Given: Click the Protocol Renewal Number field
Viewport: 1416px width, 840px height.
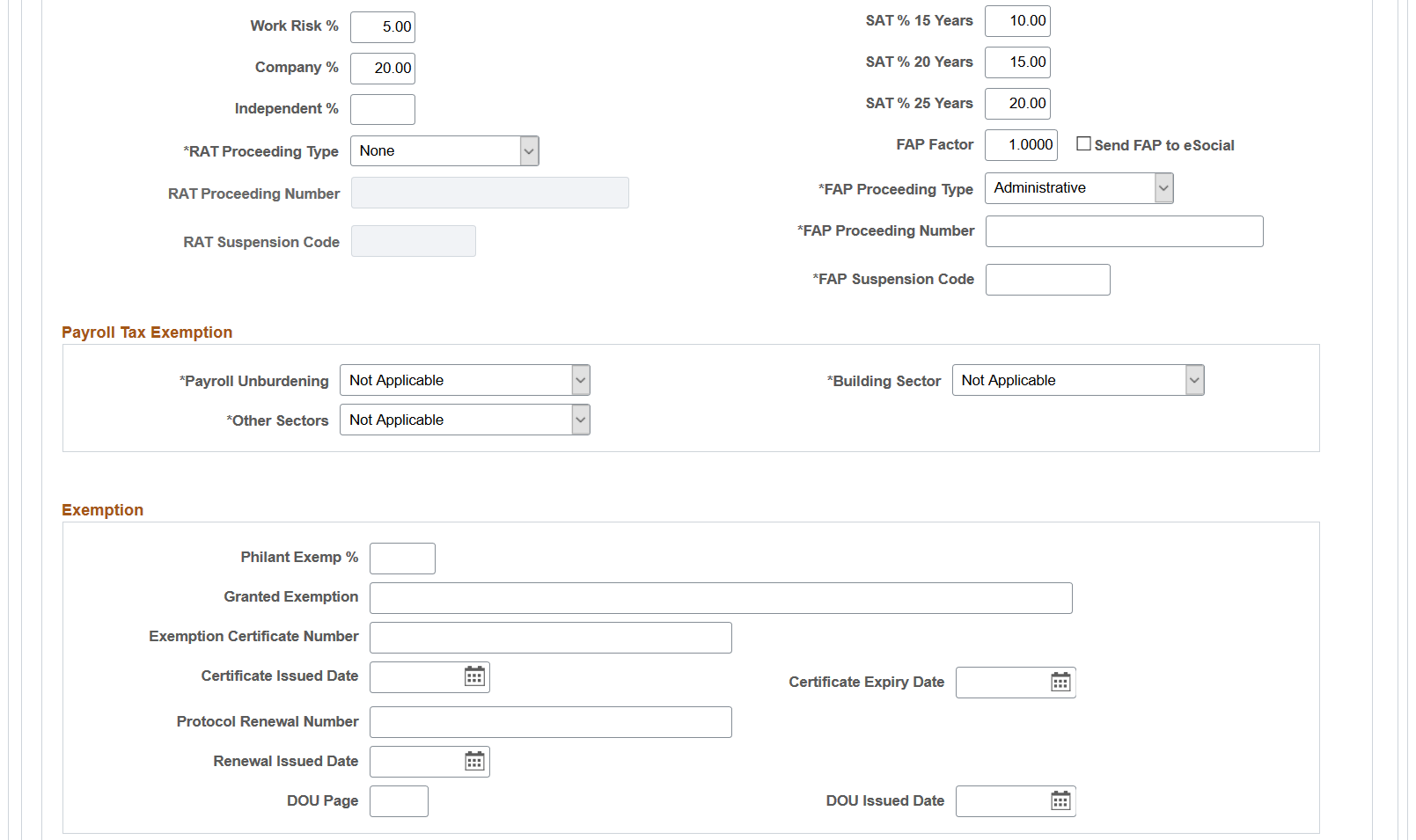Looking at the screenshot, I should [x=551, y=722].
